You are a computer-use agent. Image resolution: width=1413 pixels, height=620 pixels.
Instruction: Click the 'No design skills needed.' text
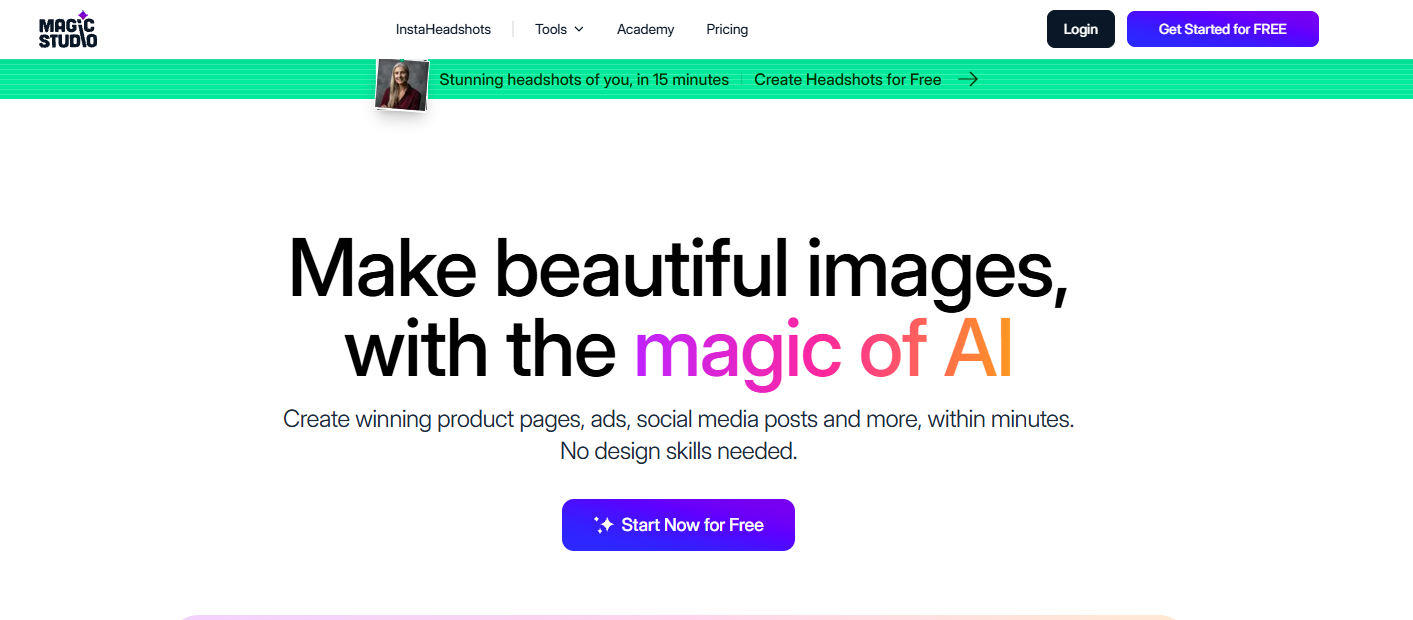pyautogui.click(x=678, y=451)
